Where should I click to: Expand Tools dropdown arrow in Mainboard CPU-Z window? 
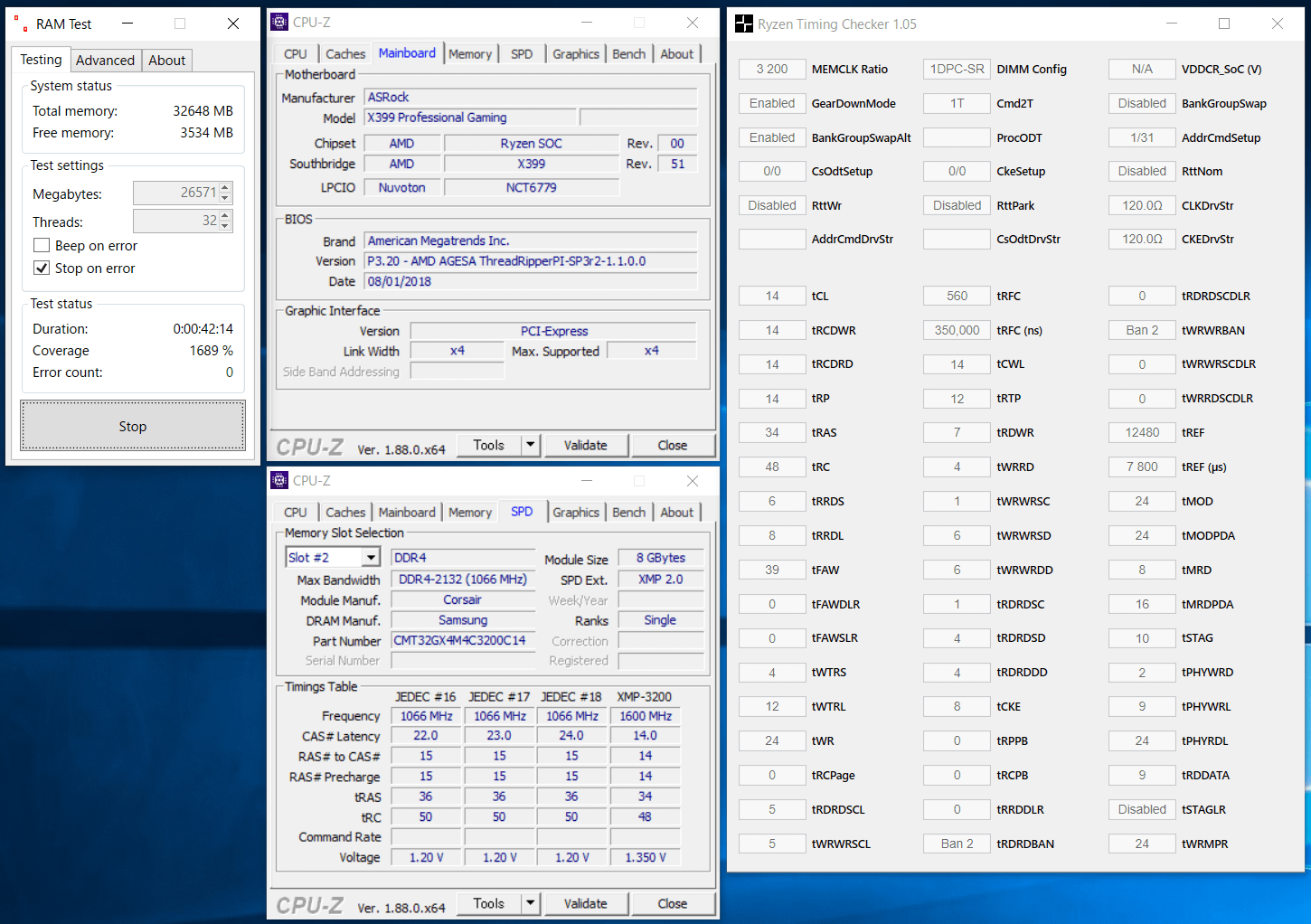tap(531, 445)
